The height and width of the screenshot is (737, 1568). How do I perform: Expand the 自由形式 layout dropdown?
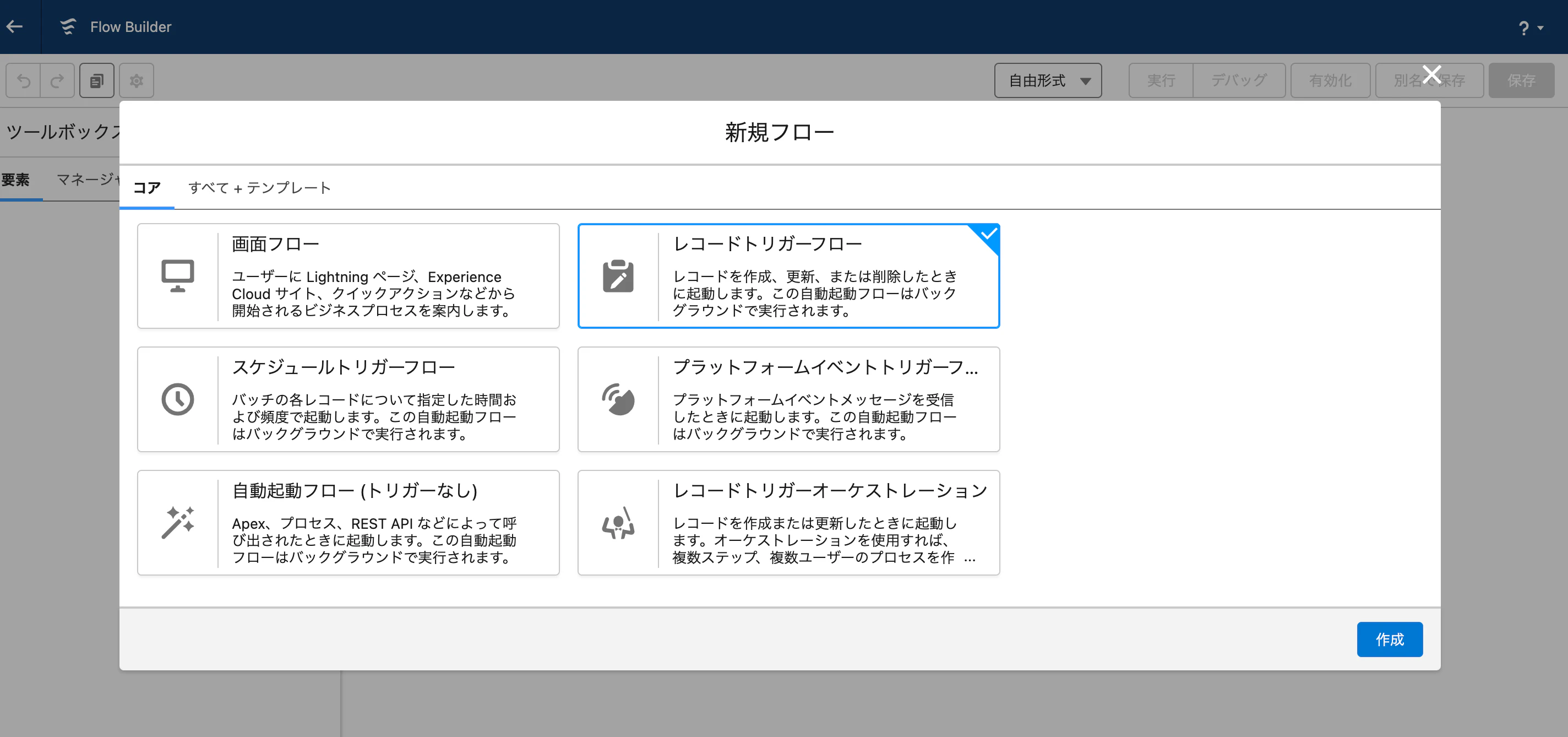click(1048, 80)
